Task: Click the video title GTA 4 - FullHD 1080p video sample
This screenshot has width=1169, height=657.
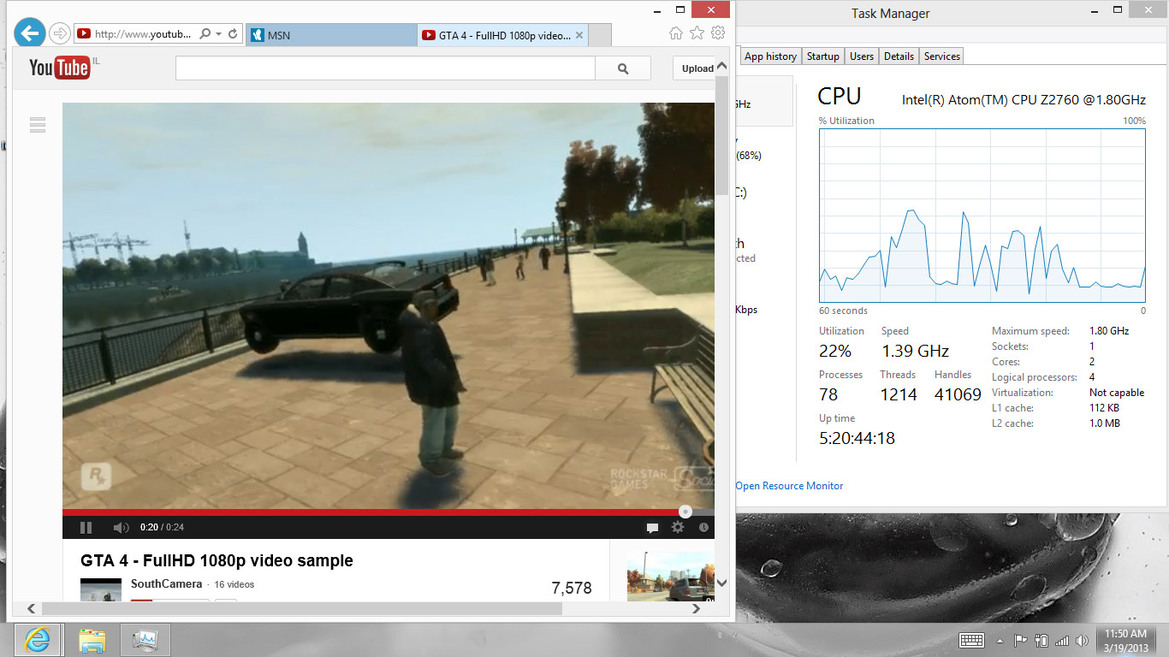Action: click(217, 561)
